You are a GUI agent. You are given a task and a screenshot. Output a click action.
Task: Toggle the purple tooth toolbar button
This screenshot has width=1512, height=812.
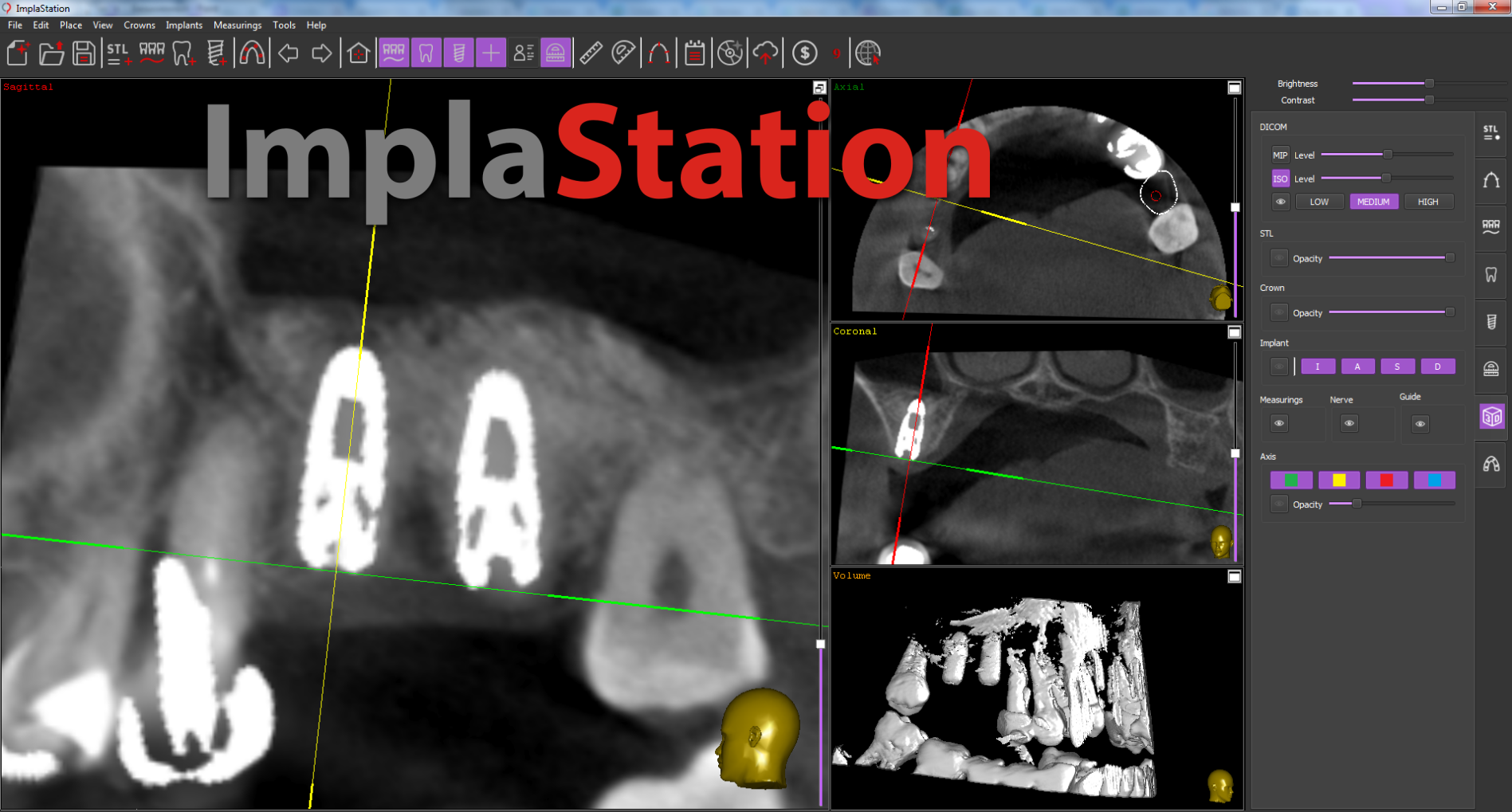point(426,53)
